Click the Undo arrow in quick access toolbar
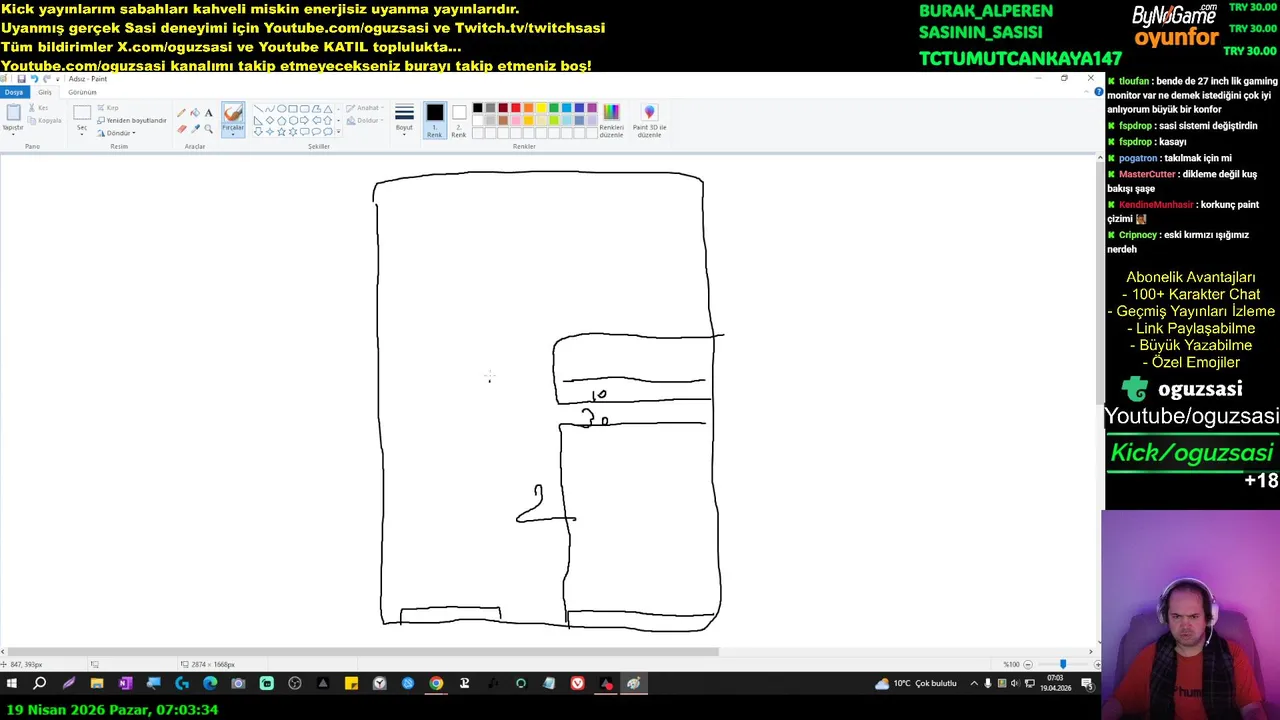Image resolution: width=1280 pixels, height=720 pixels. (x=34, y=79)
